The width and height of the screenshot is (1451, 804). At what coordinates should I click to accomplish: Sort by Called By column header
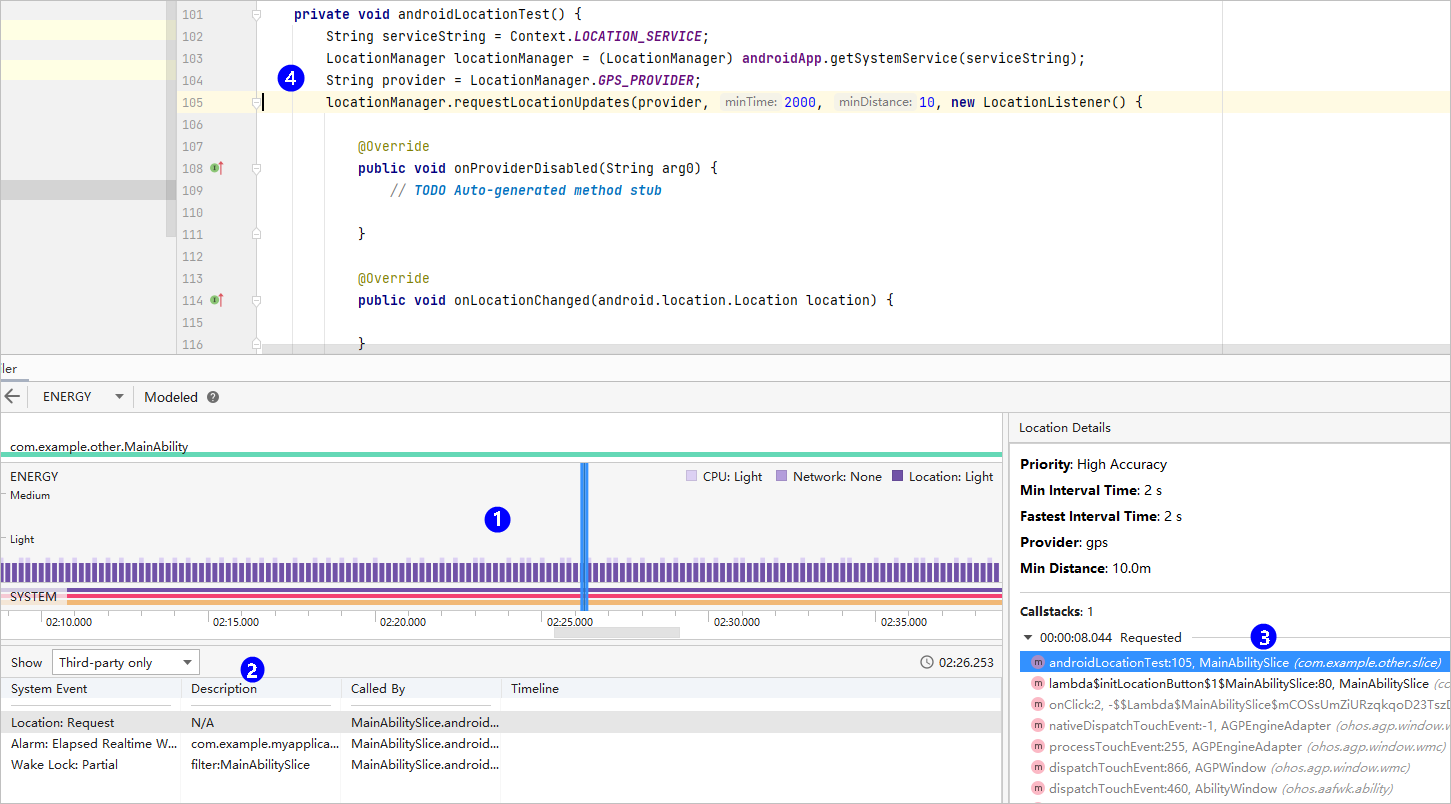click(x=421, y=689)
